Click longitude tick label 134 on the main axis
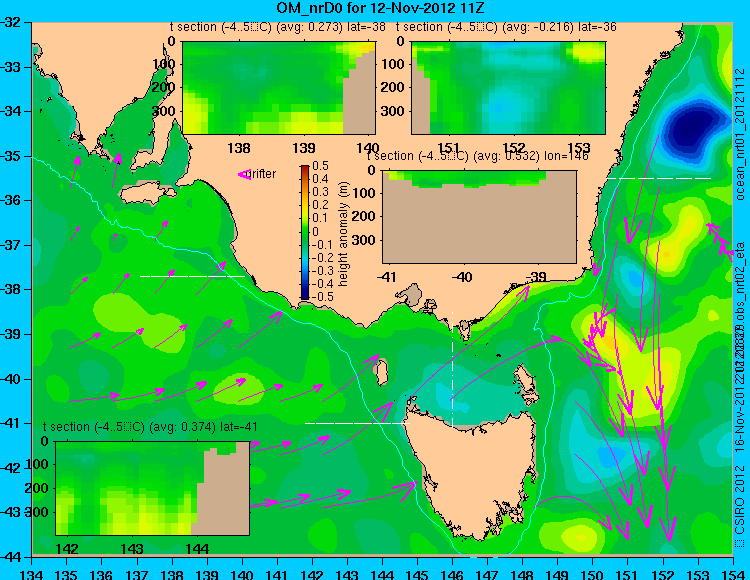 [x=32, y=574]
